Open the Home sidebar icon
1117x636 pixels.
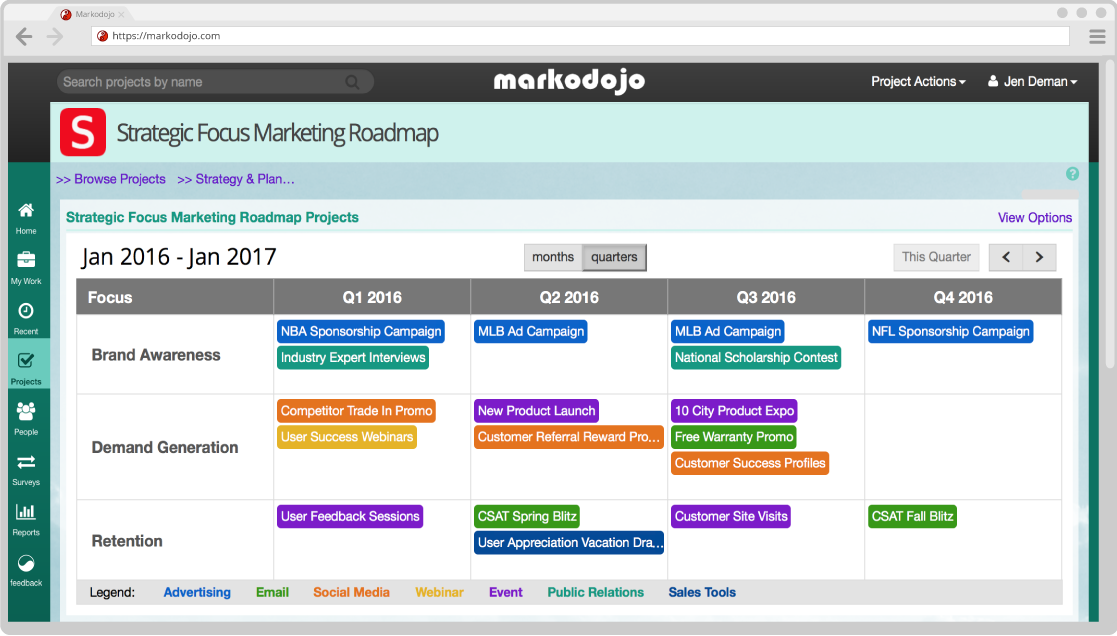[26, 211]
